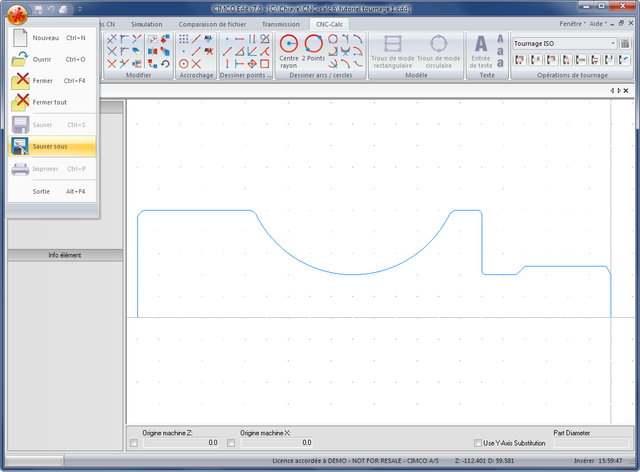Click the last turning operation icon
This screenshot has height=472, width=640.
click(x=624, y=60)
